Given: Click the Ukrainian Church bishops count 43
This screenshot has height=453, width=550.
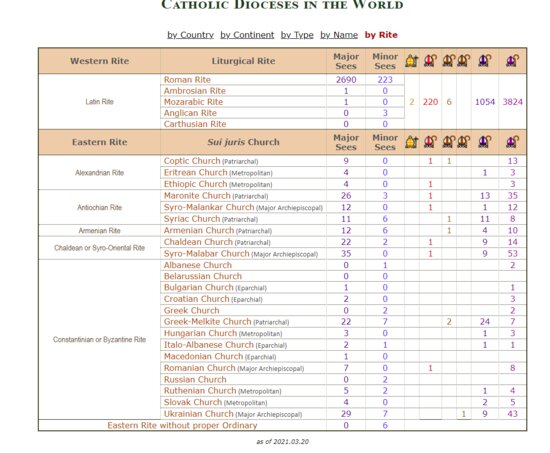Looking at the screenshot, I should 512,414.
